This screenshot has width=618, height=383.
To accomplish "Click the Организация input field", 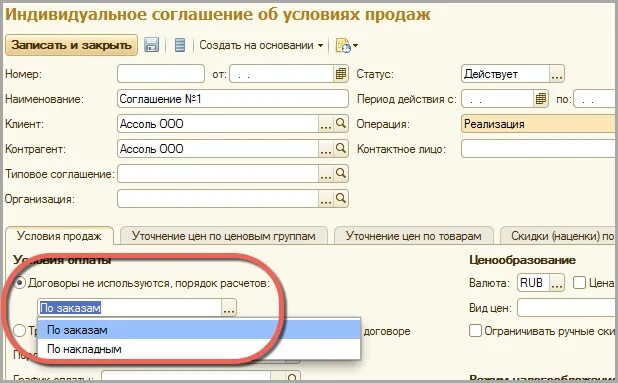I will click(218, 199).
